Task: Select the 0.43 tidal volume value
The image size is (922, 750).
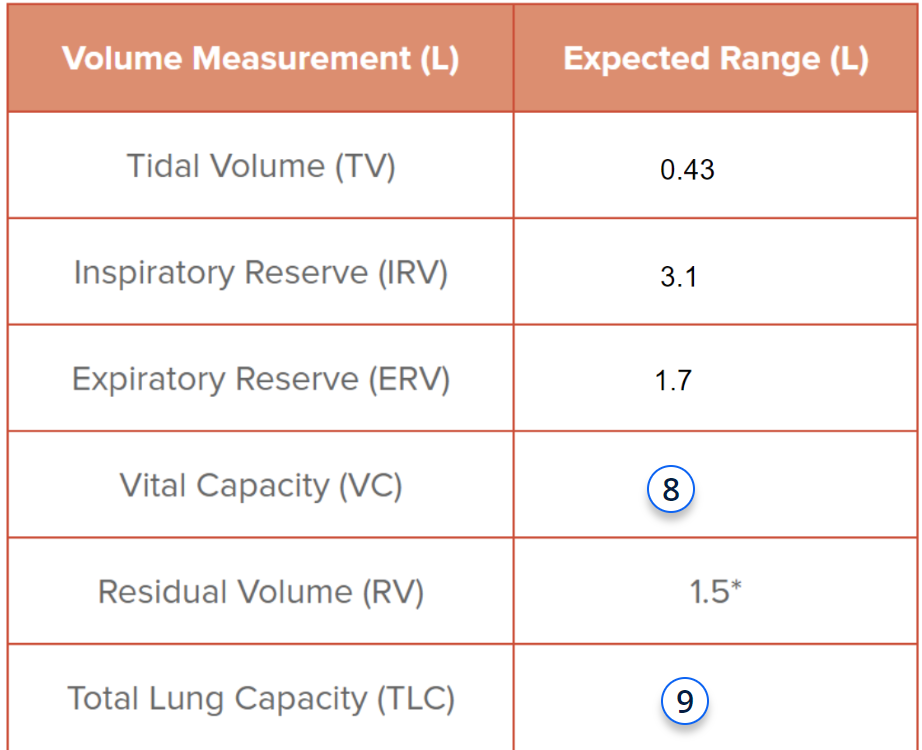Action: pos(687,169)
